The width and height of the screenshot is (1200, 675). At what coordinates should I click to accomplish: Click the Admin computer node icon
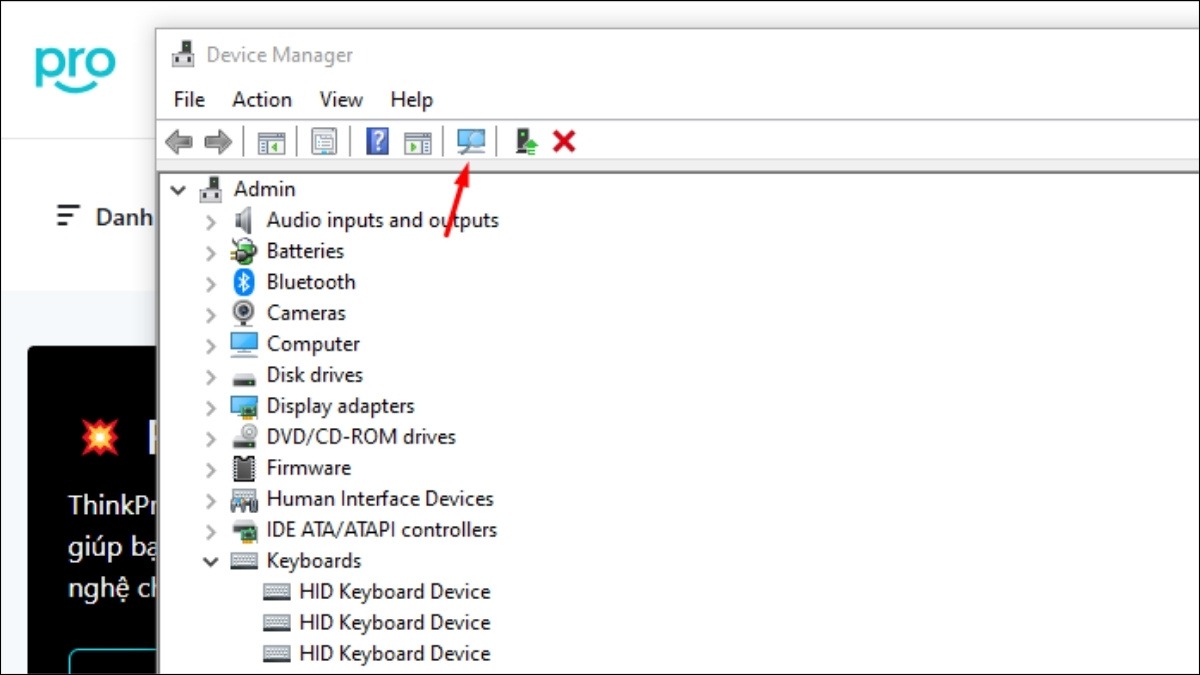(211, 189)
